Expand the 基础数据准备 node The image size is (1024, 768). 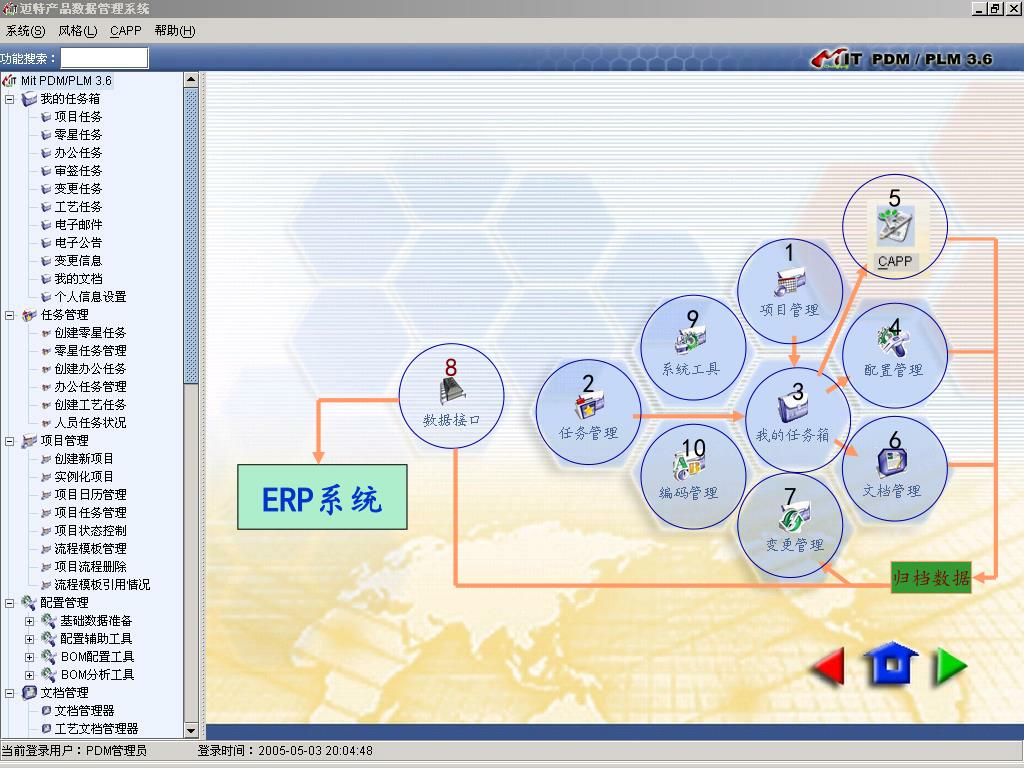point(29,621)
